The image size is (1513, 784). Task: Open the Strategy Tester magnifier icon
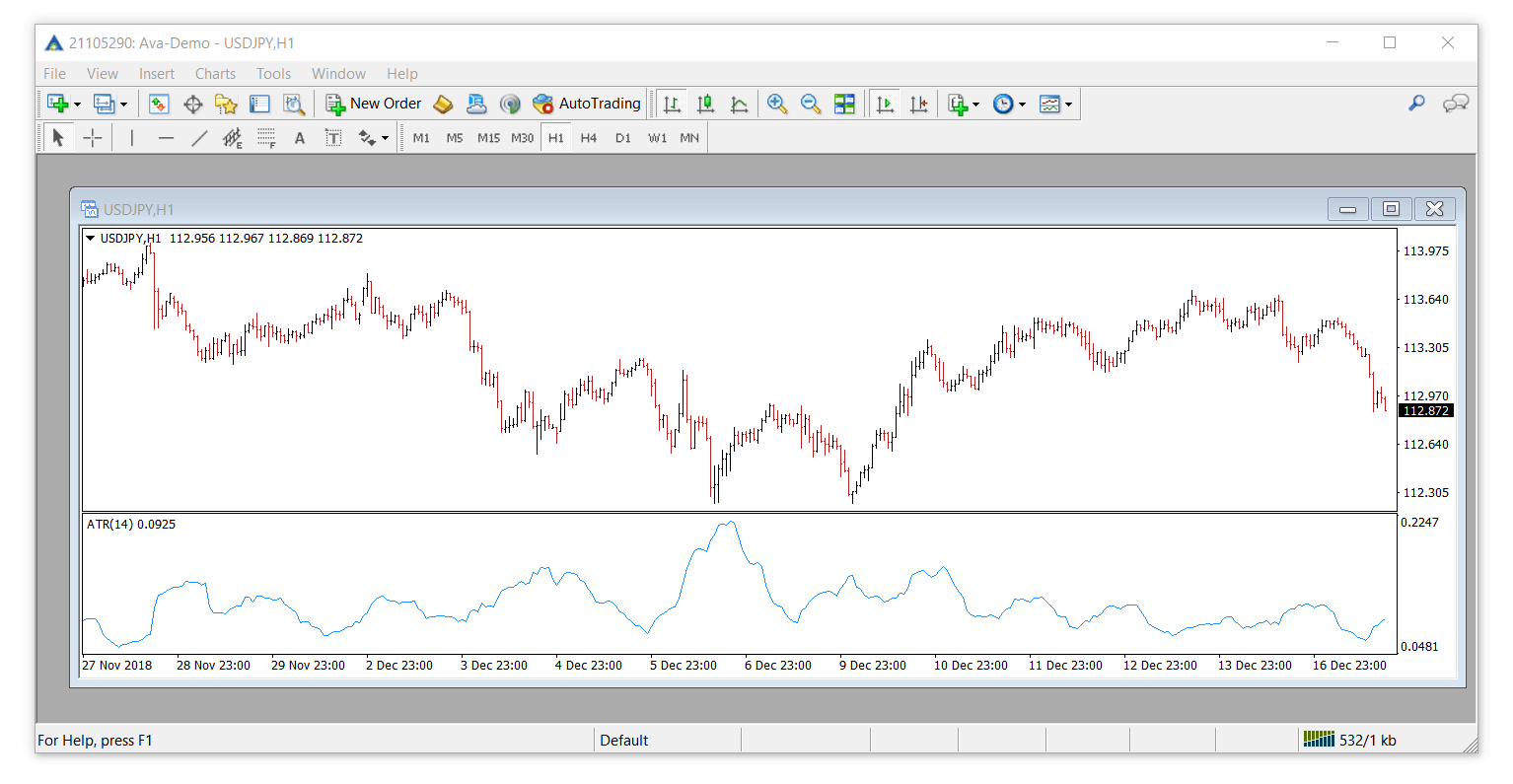click(x=294, y=104)
